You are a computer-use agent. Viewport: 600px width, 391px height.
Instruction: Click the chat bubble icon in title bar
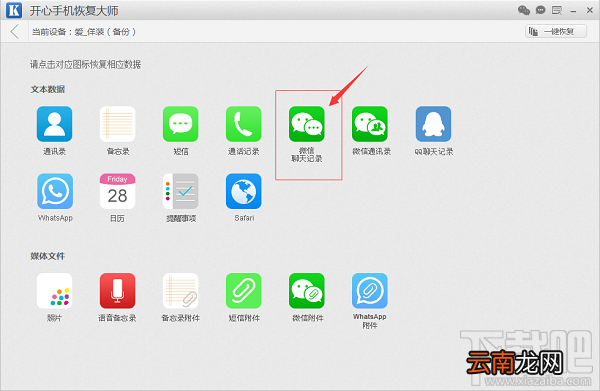[x=540, y=10]
